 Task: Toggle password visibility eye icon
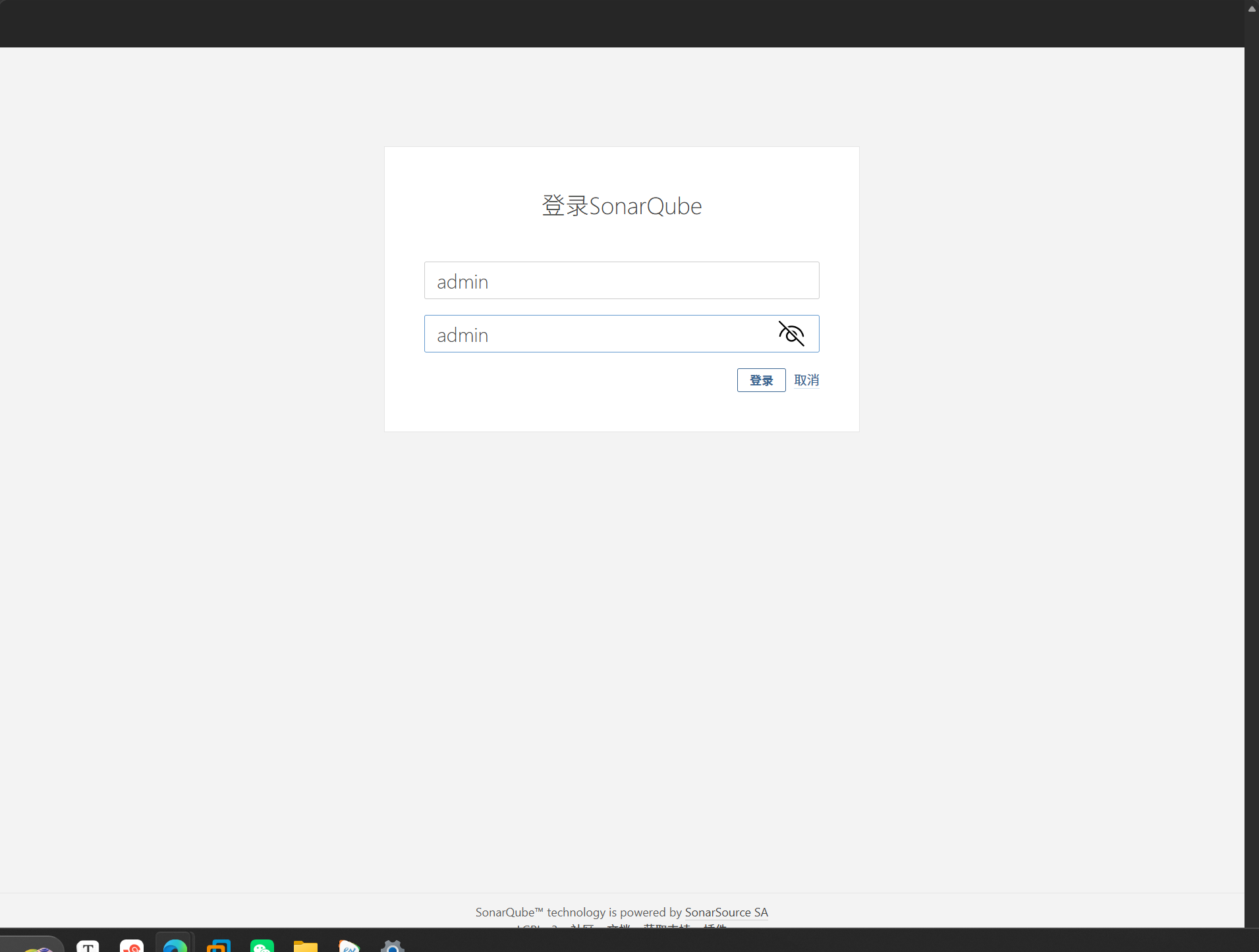point(791,334)
